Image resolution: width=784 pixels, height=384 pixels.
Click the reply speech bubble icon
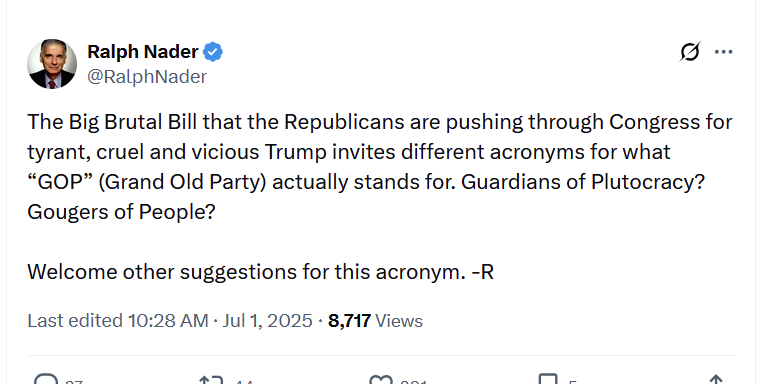pos(46,380)
